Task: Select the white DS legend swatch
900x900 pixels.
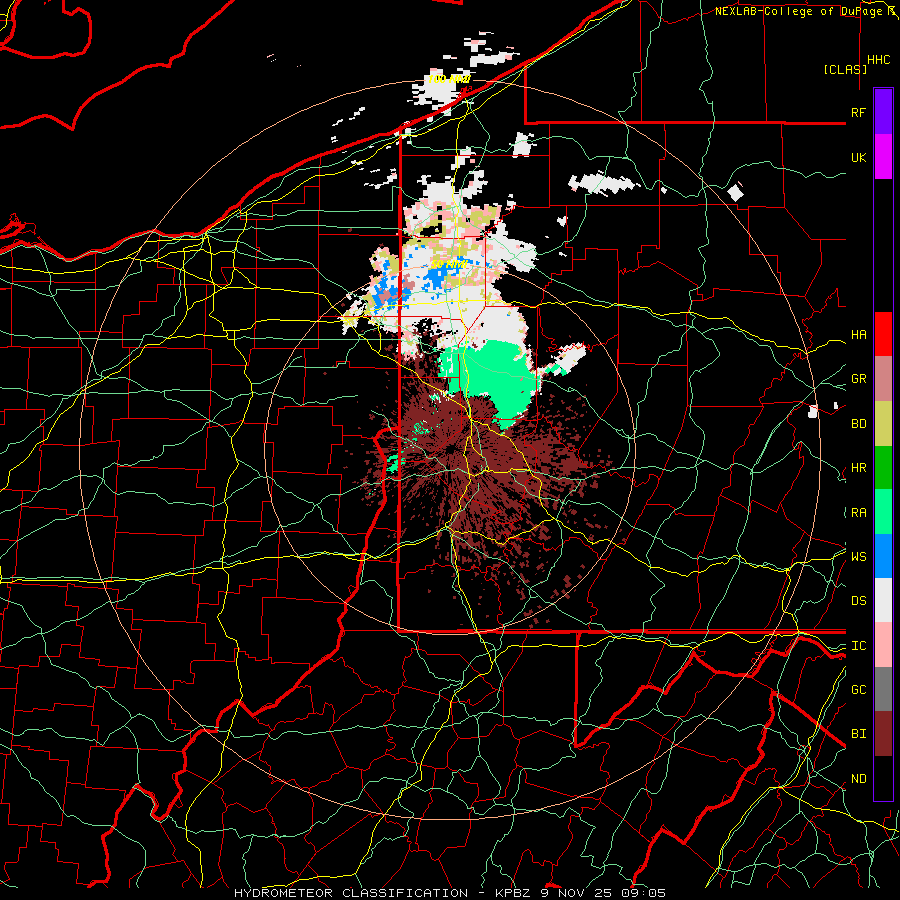Action: pos(883,600)
